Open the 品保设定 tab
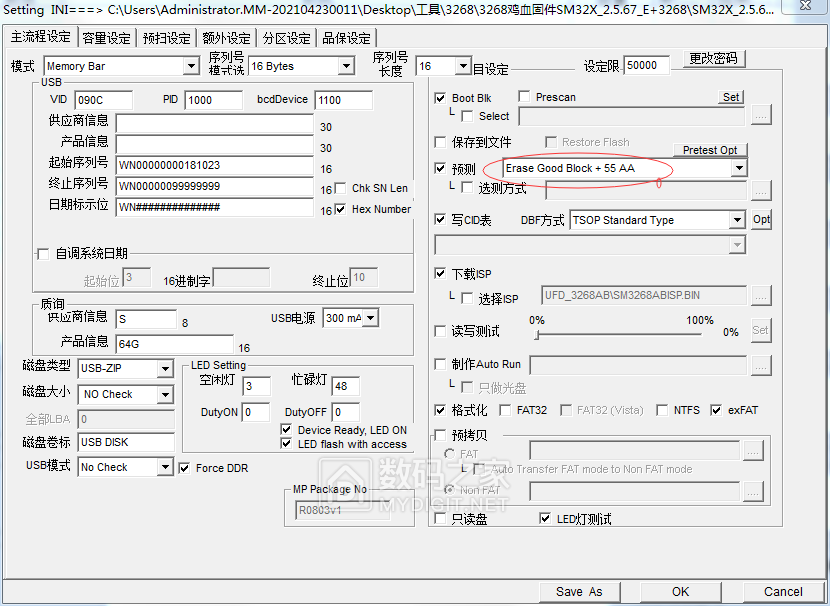This screenshot has height=606, width=830. tap(347, 36)
